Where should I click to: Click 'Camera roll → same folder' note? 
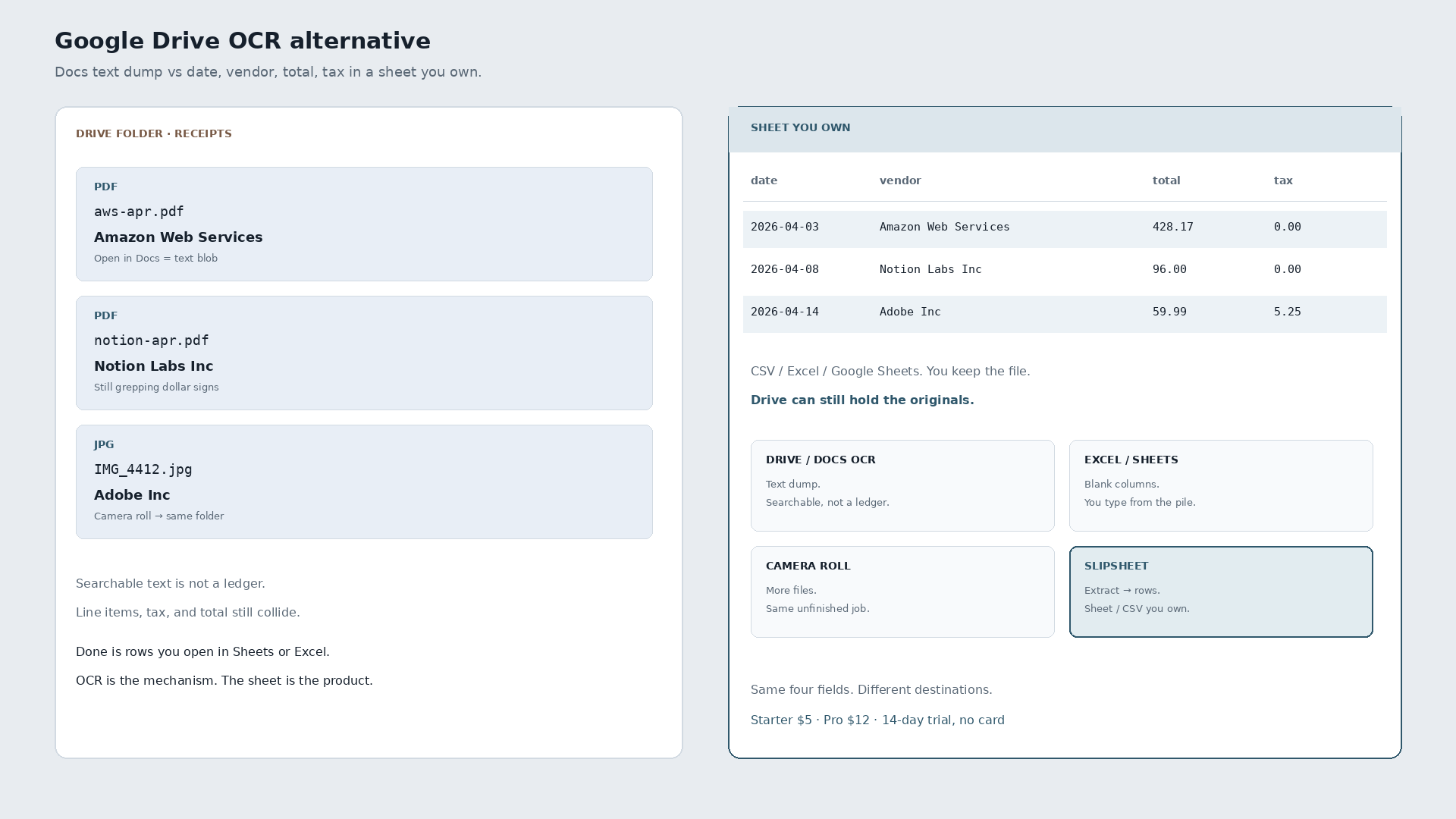click(x=158, y=516)
